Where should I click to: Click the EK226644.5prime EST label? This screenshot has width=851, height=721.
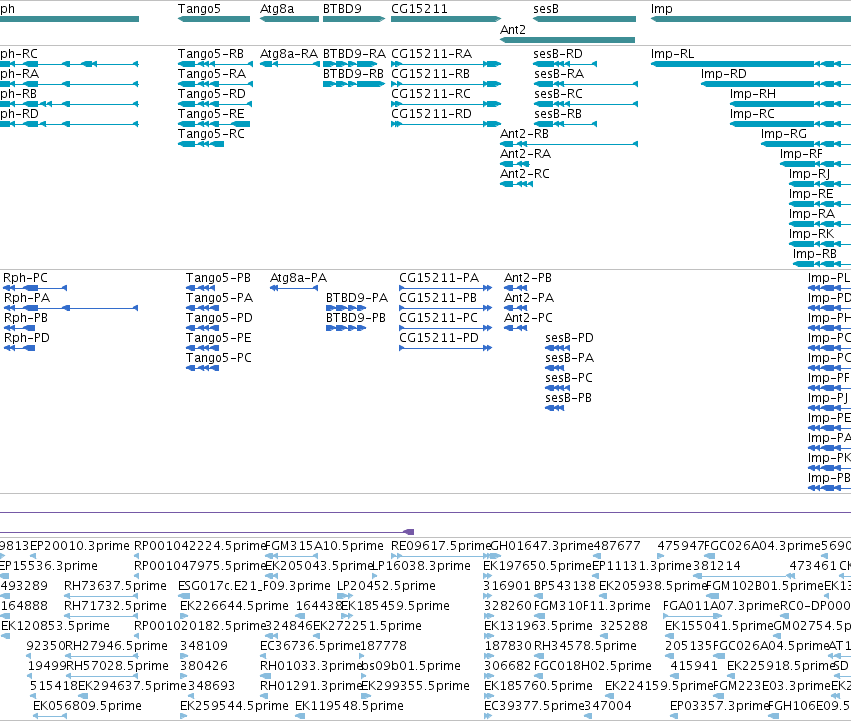234,606
